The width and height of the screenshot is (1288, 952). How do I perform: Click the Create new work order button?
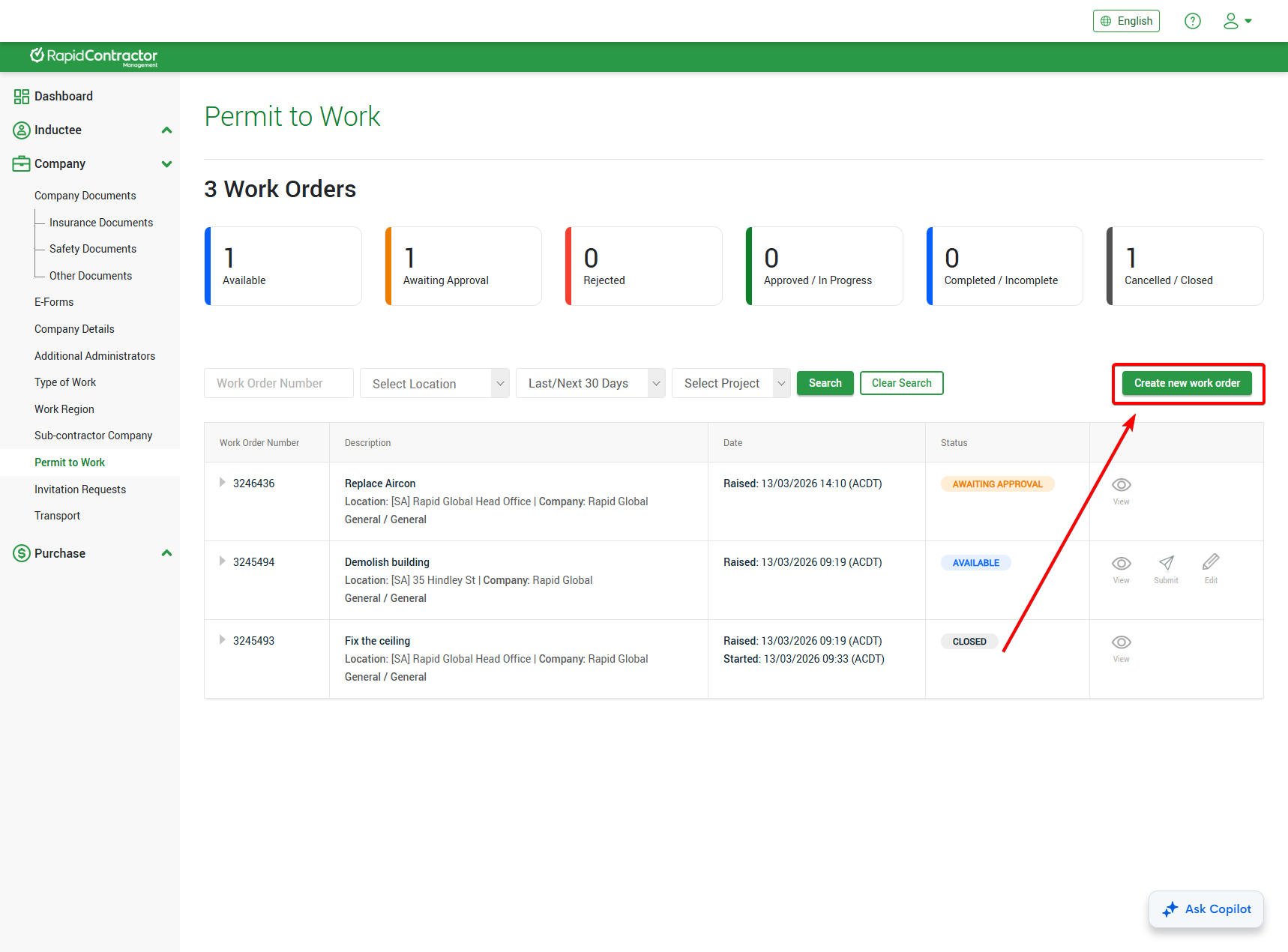click(1187, 383)
